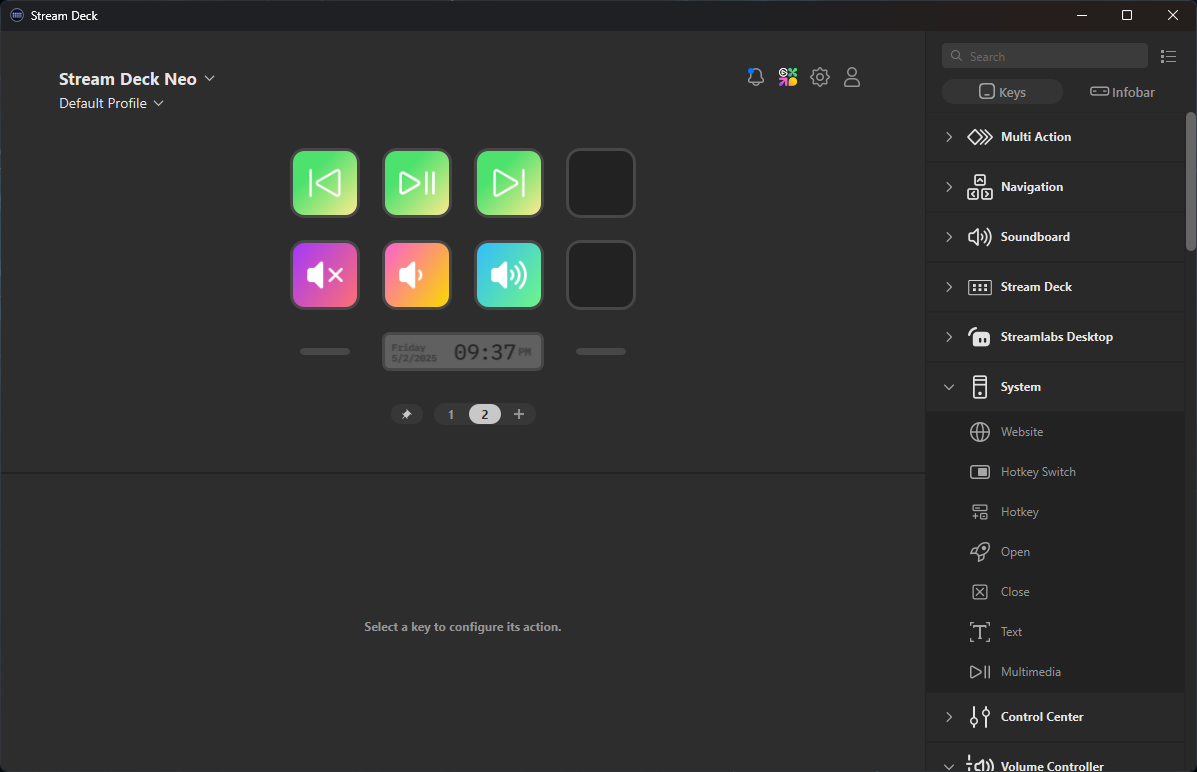Screen dimensions: 1197x772
Task: Open the Default Profile dropdown
Action: tap(111, 102)
